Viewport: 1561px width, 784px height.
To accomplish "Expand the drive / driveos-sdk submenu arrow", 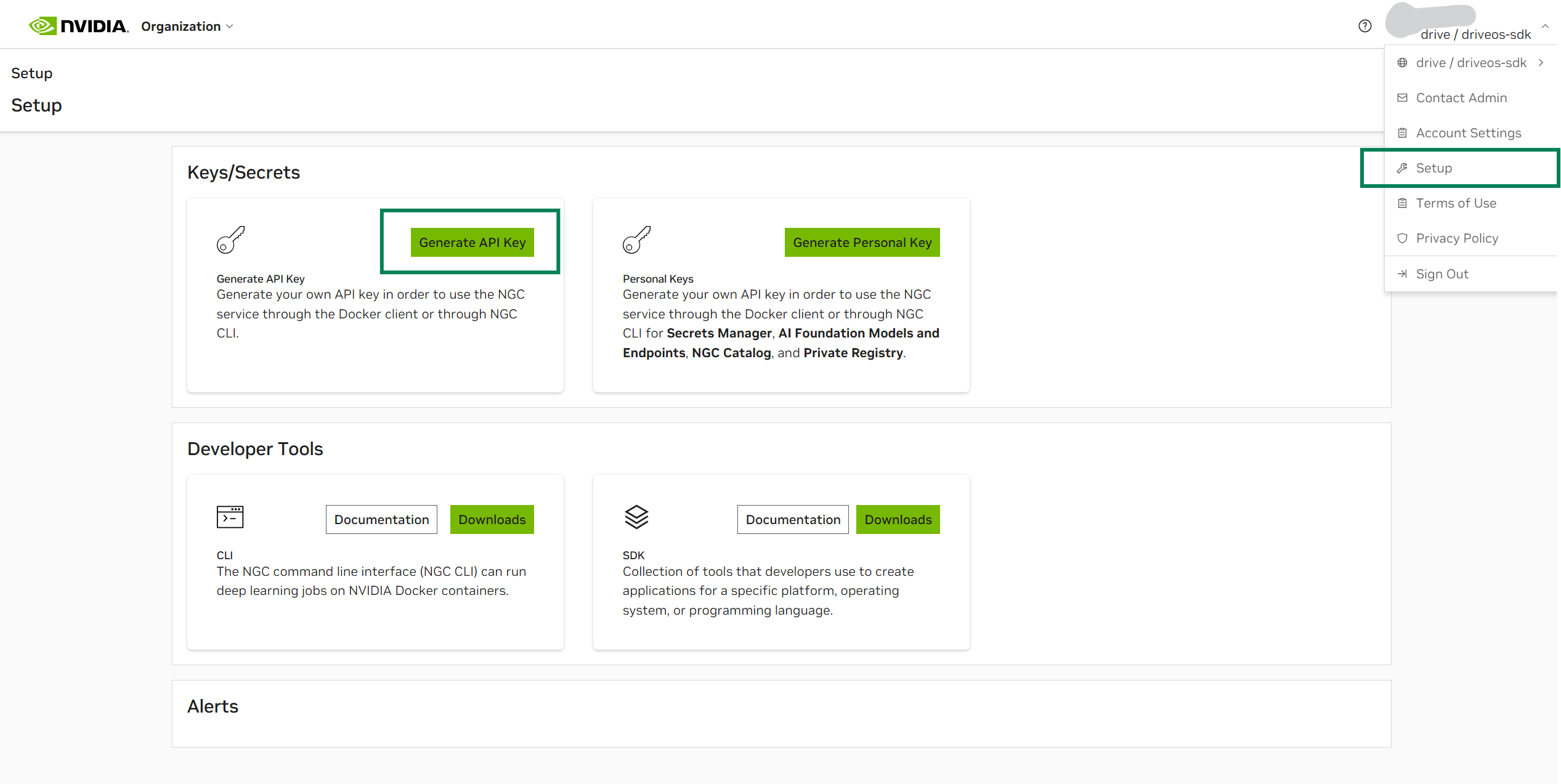I will click(1541, 63).
